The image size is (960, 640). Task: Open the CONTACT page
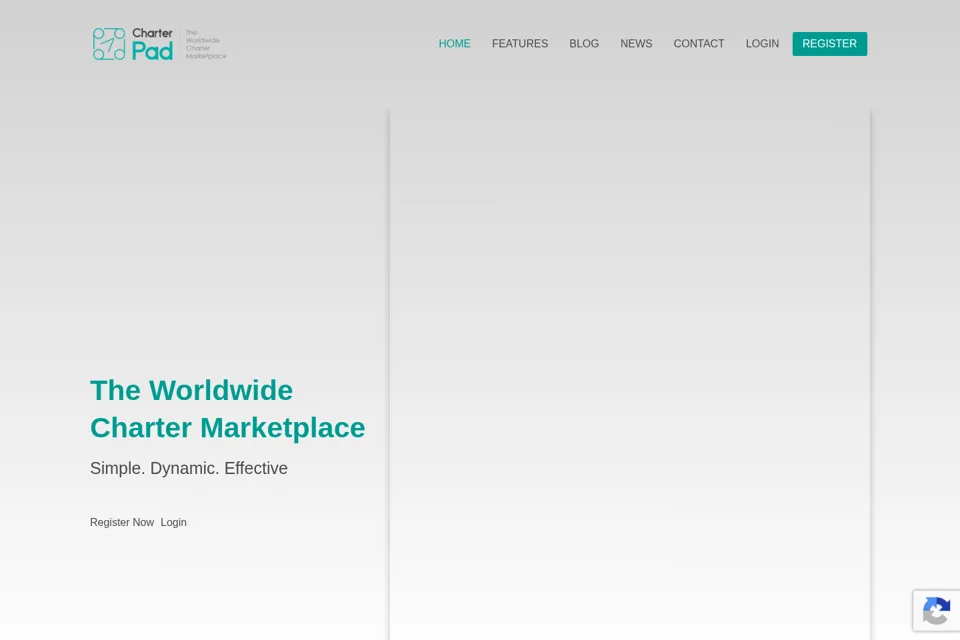point(699,43)
